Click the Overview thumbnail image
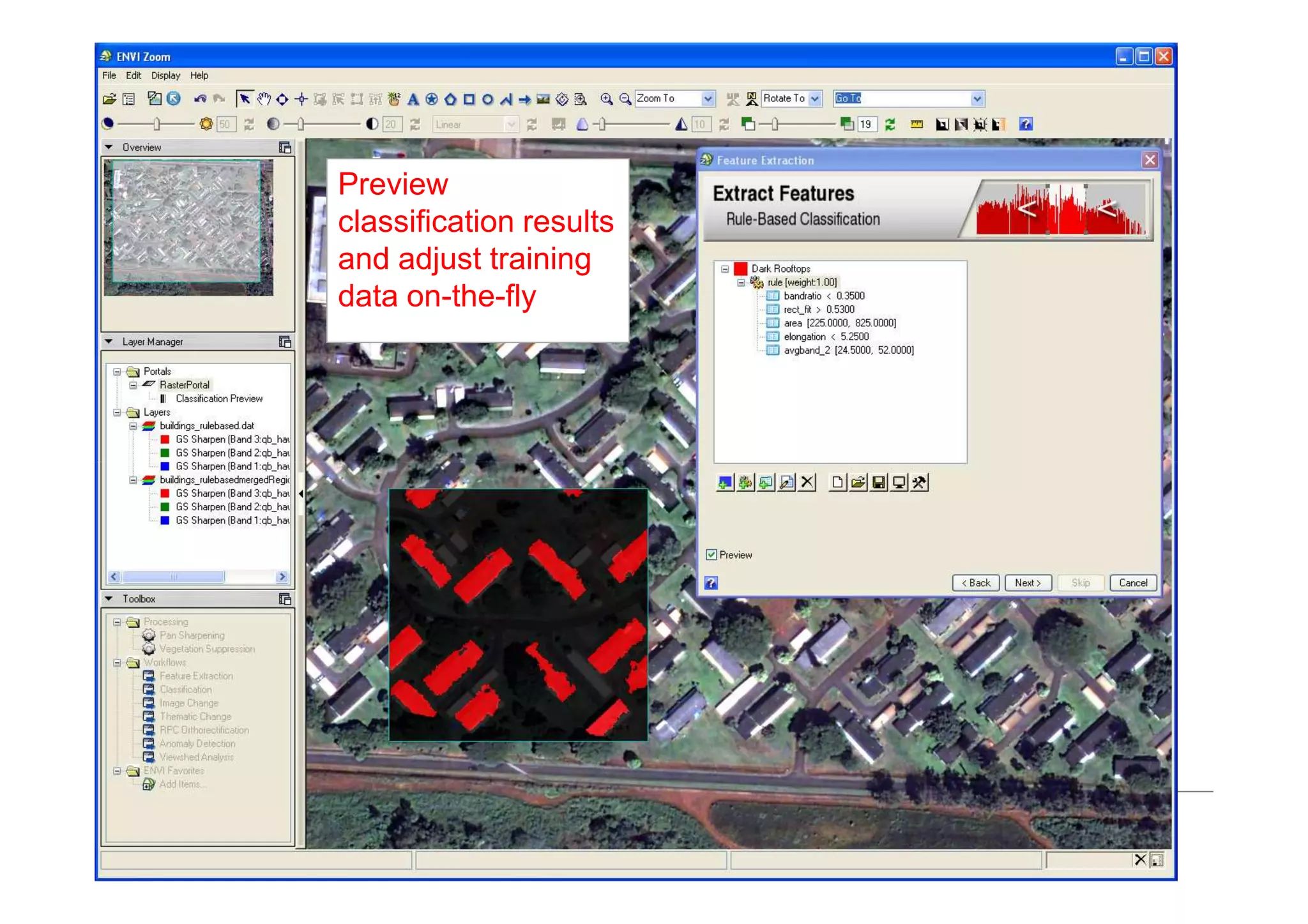This screenshot has height=924, width=1308. coord(188,227)
